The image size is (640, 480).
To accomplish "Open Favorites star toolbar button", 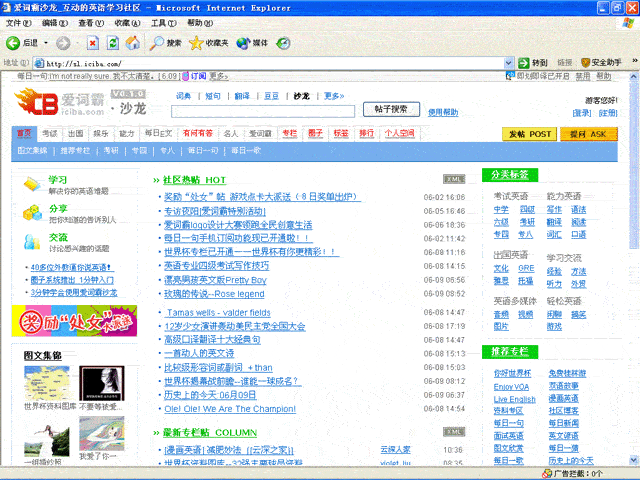I will tap(209, 43).
